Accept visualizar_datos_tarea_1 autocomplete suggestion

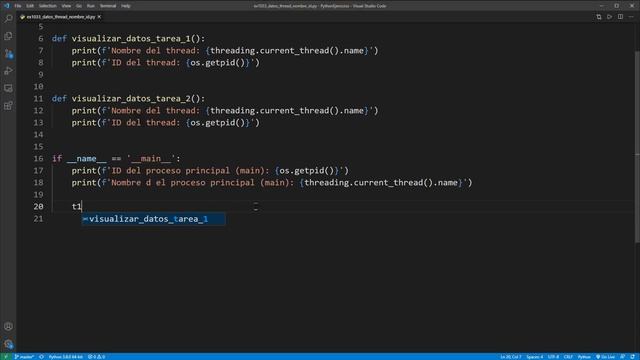[153, 219]
